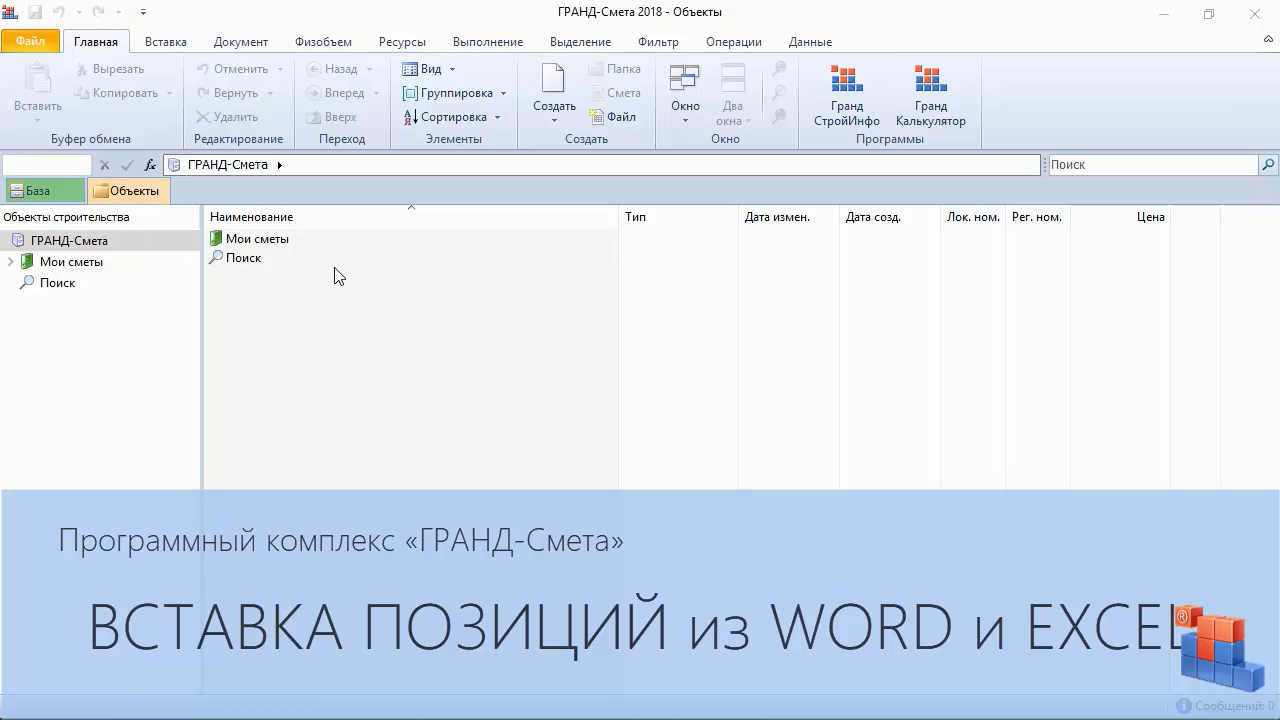Launch Гранд СтройИнфо program

[847, 95]
